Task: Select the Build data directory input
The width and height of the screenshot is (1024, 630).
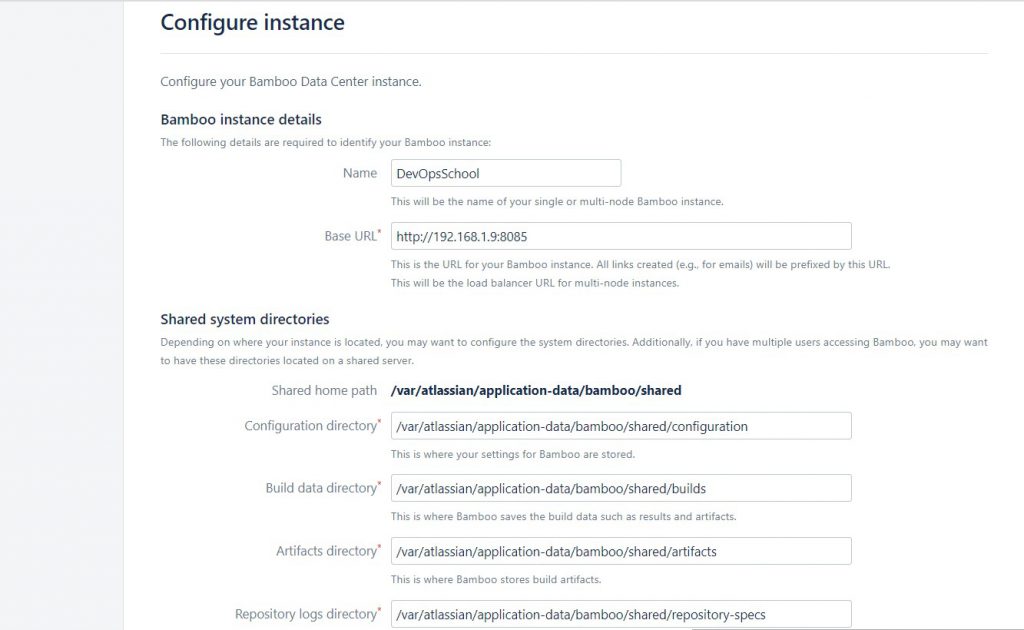Action: coord(620,488)
